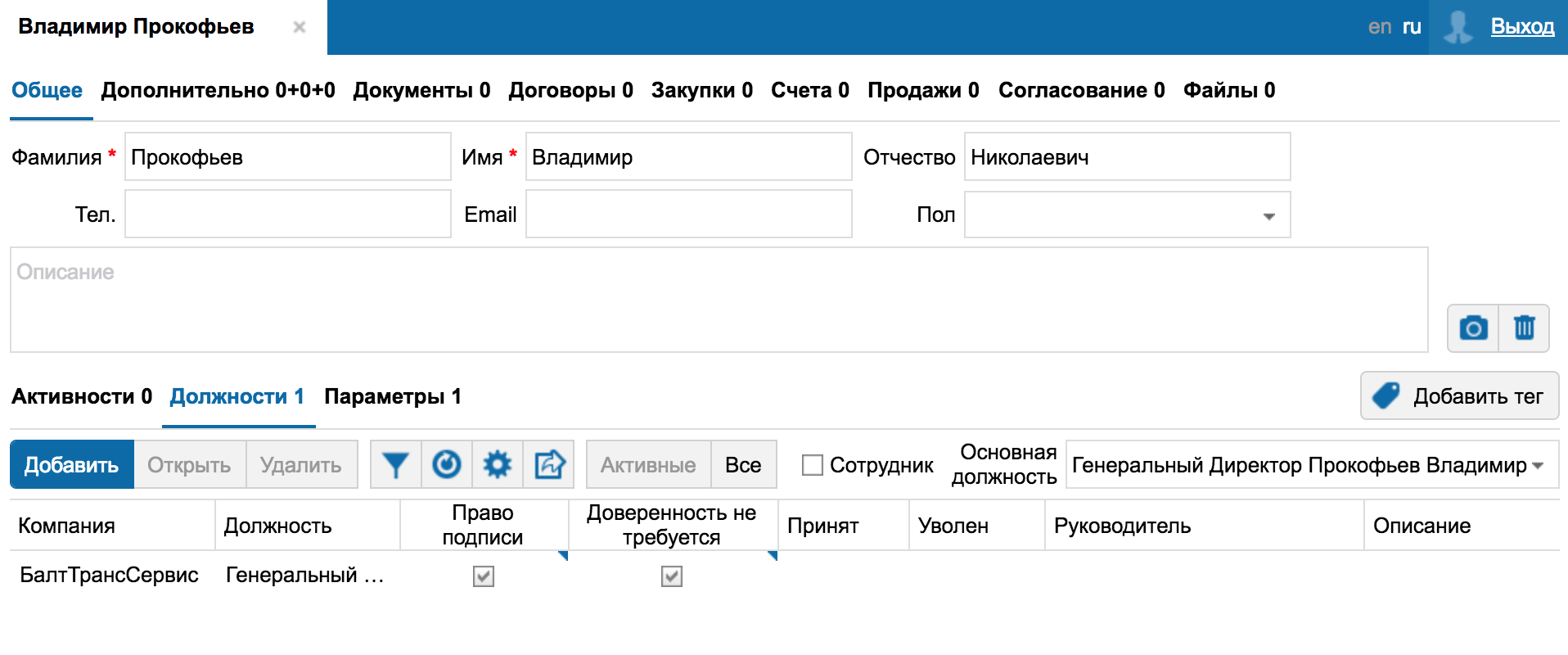The image size is (1568, 655).
Task: Toggle Право подписи checkbox for БалтТрансСервис
Action: pyautogui.click(x=484, y=576)
